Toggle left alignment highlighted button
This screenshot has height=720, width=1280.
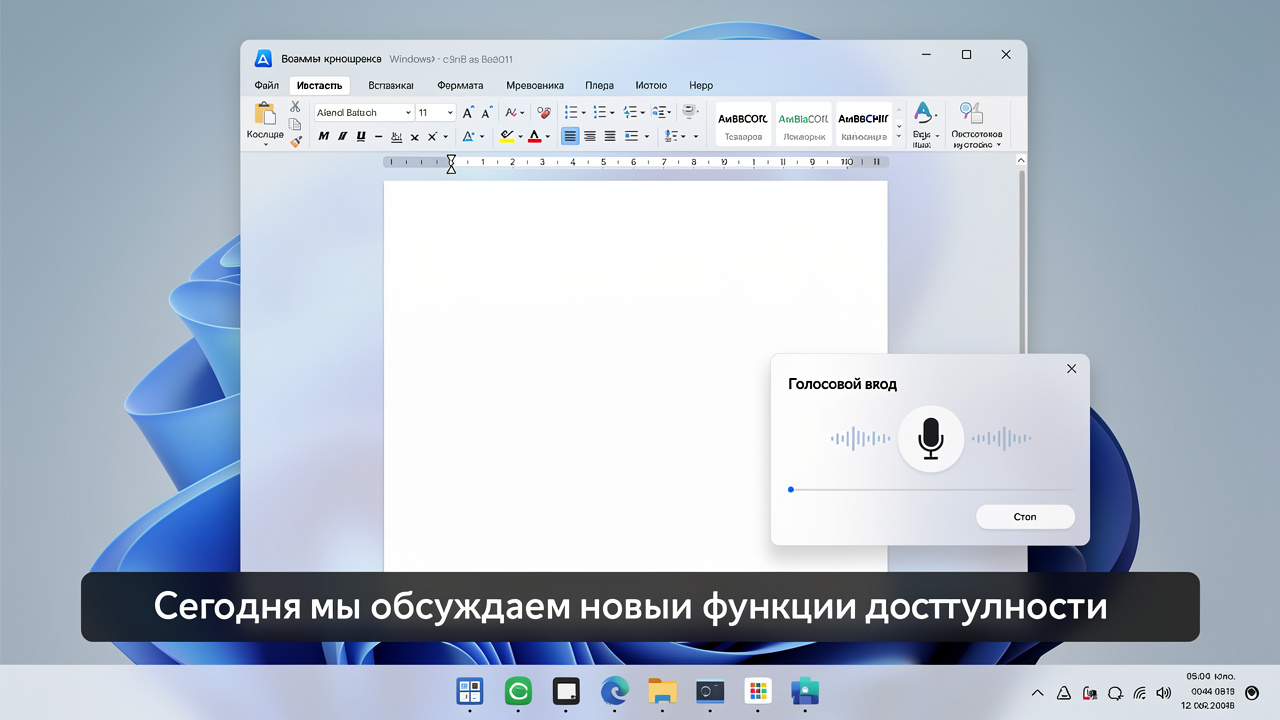[x=570, y=137]
